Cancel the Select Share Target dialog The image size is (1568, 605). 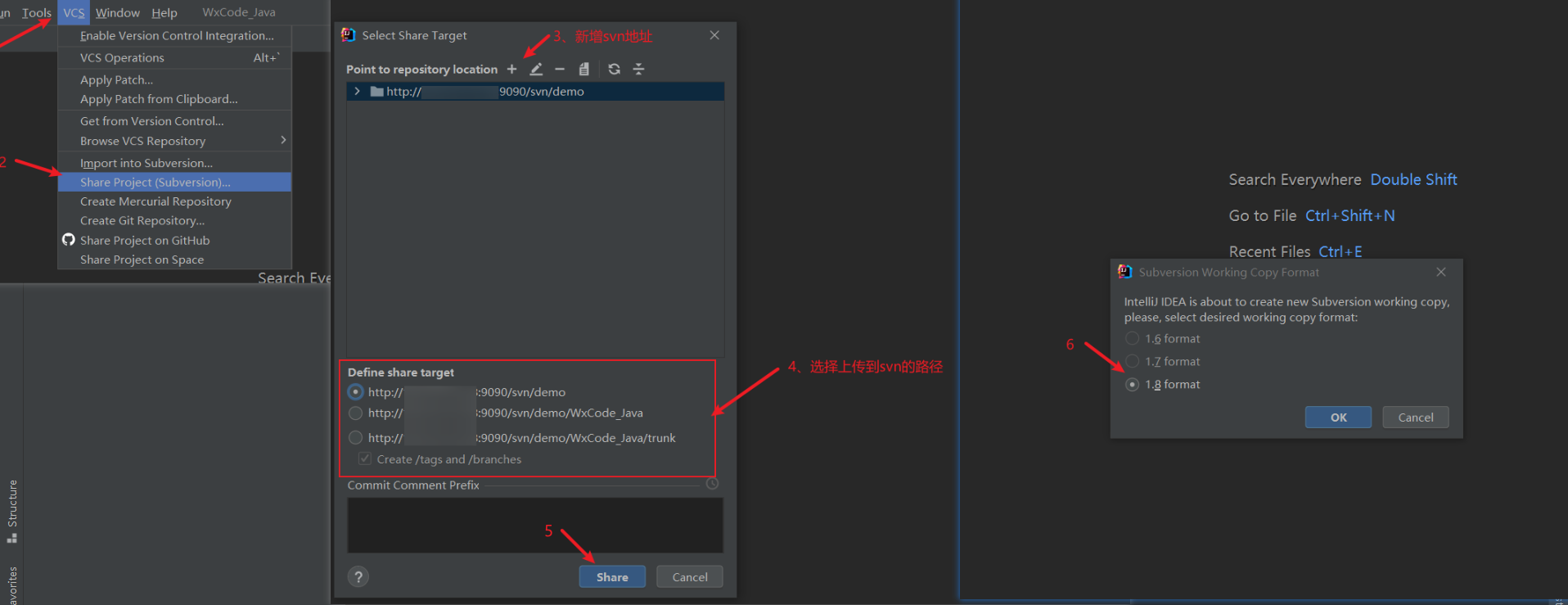point(690,577)
